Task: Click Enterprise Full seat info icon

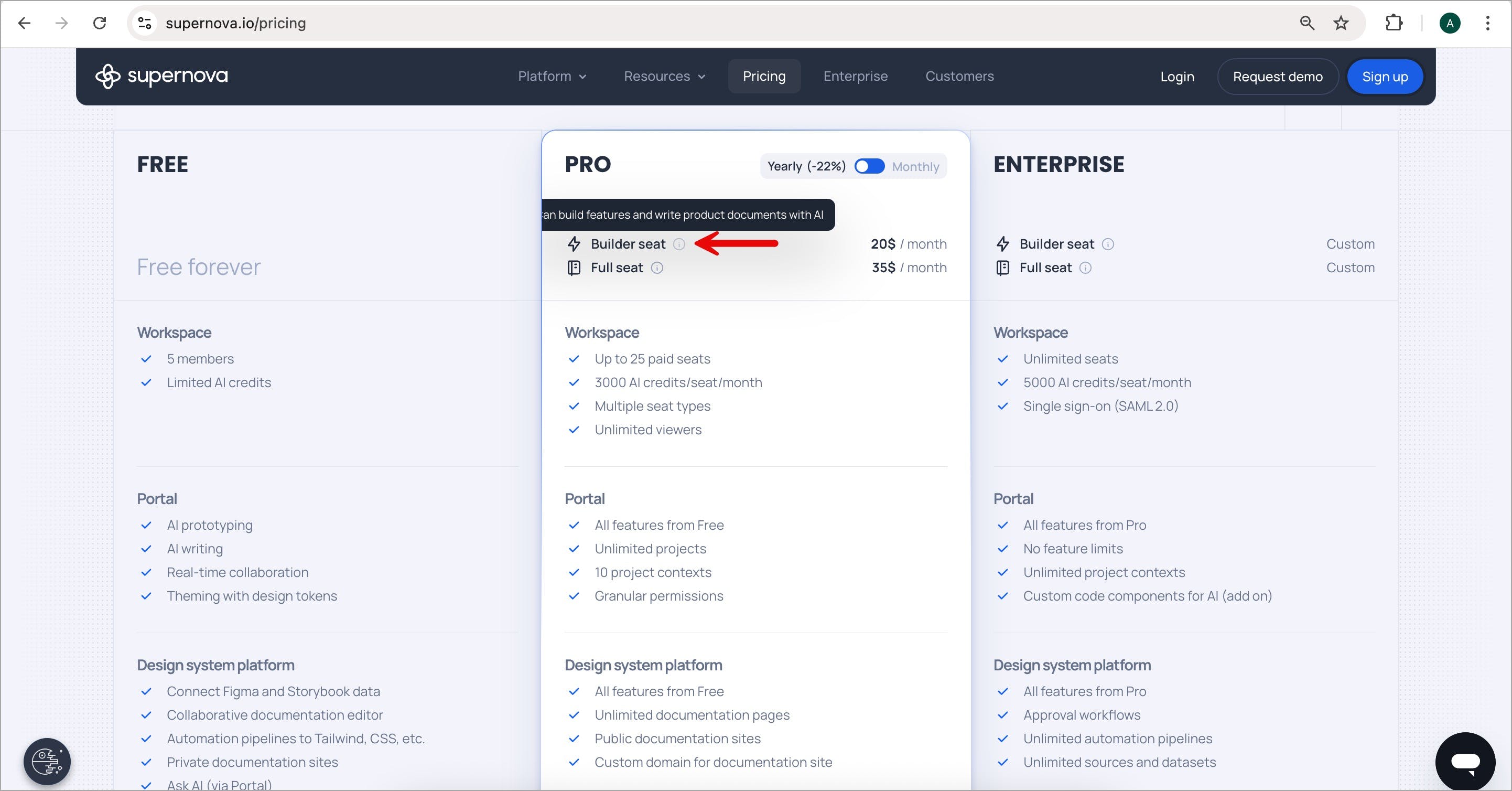Action: tap(1085, 269)
